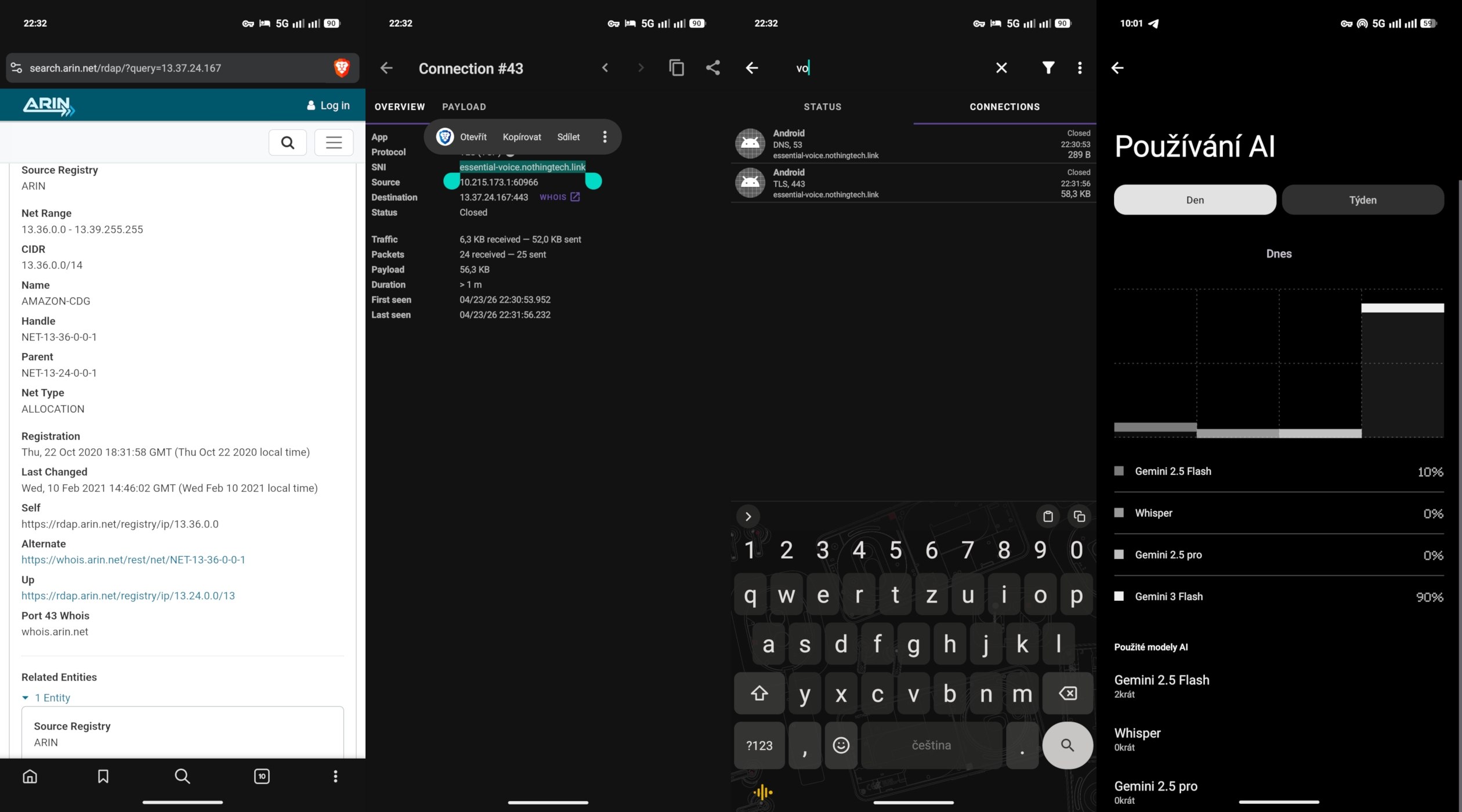Collapse the 1 Entity disclosure triangle
The height and width of the screenshot is (812, 1462).
point(26,698)
